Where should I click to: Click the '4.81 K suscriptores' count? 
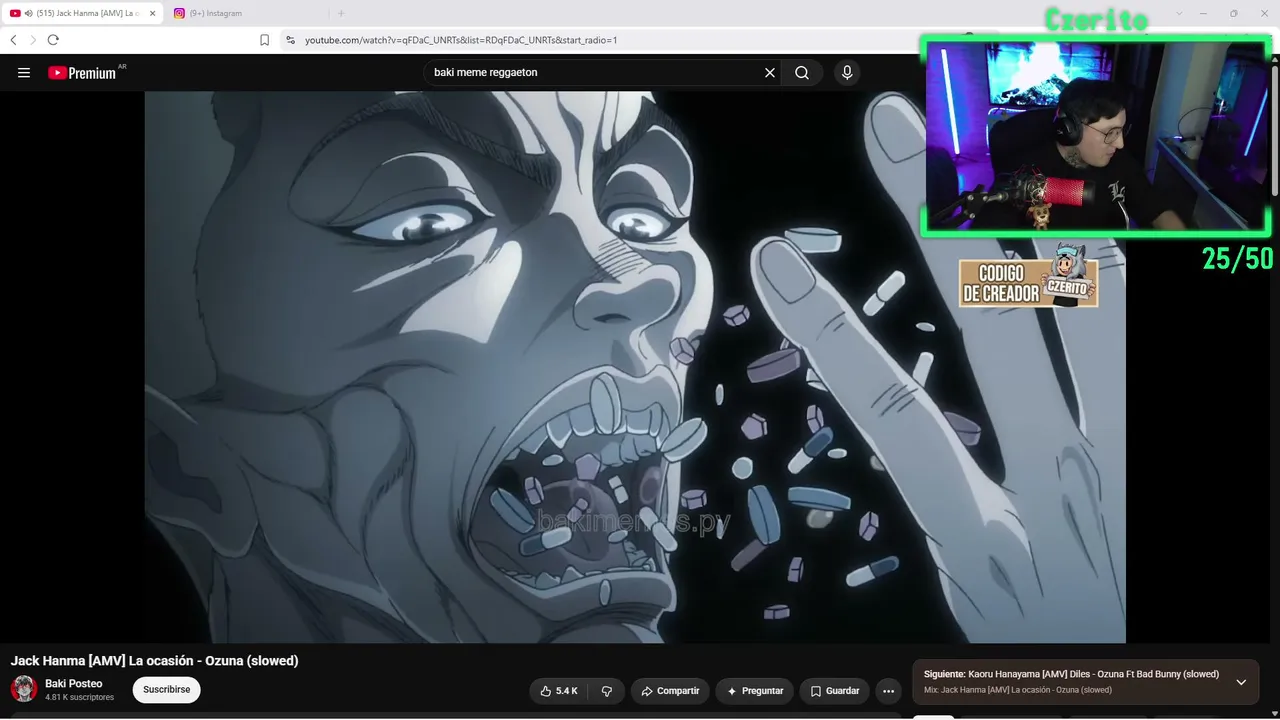[x=80, y=698]
